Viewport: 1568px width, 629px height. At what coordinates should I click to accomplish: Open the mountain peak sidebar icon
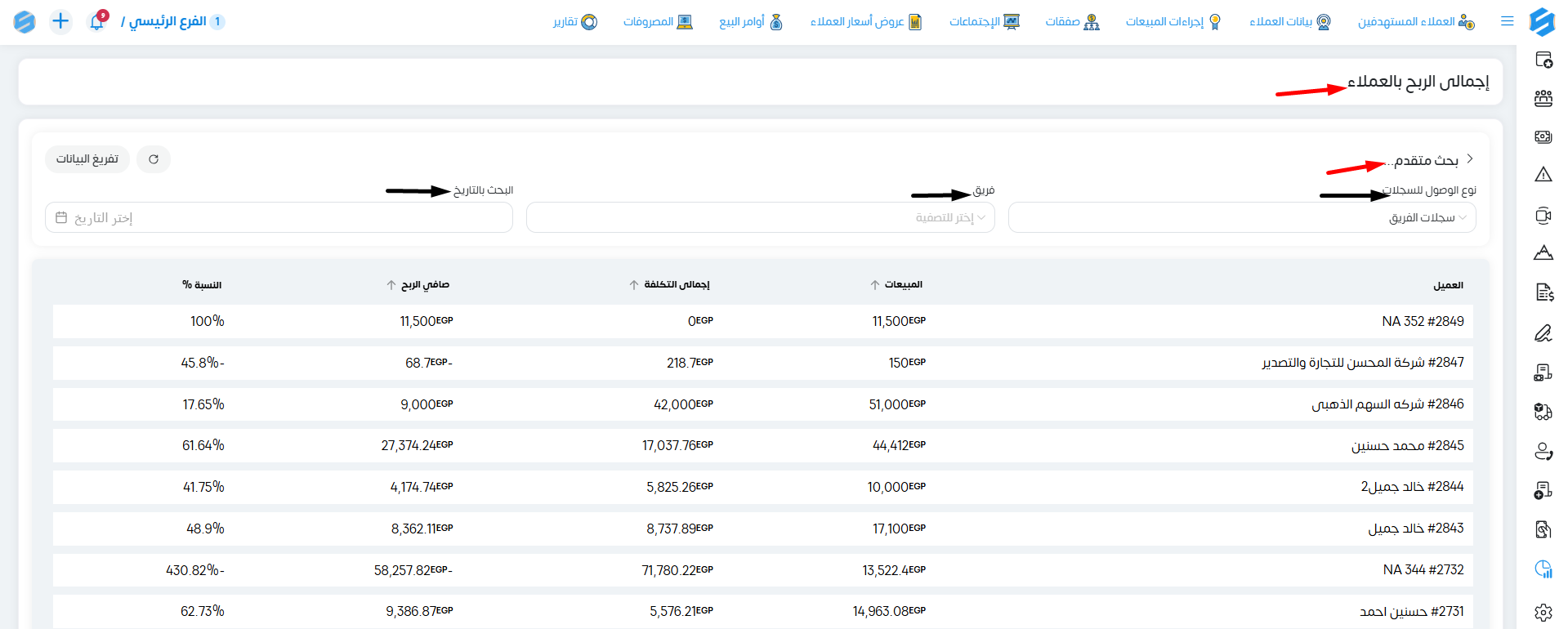tap(1543, 252)
